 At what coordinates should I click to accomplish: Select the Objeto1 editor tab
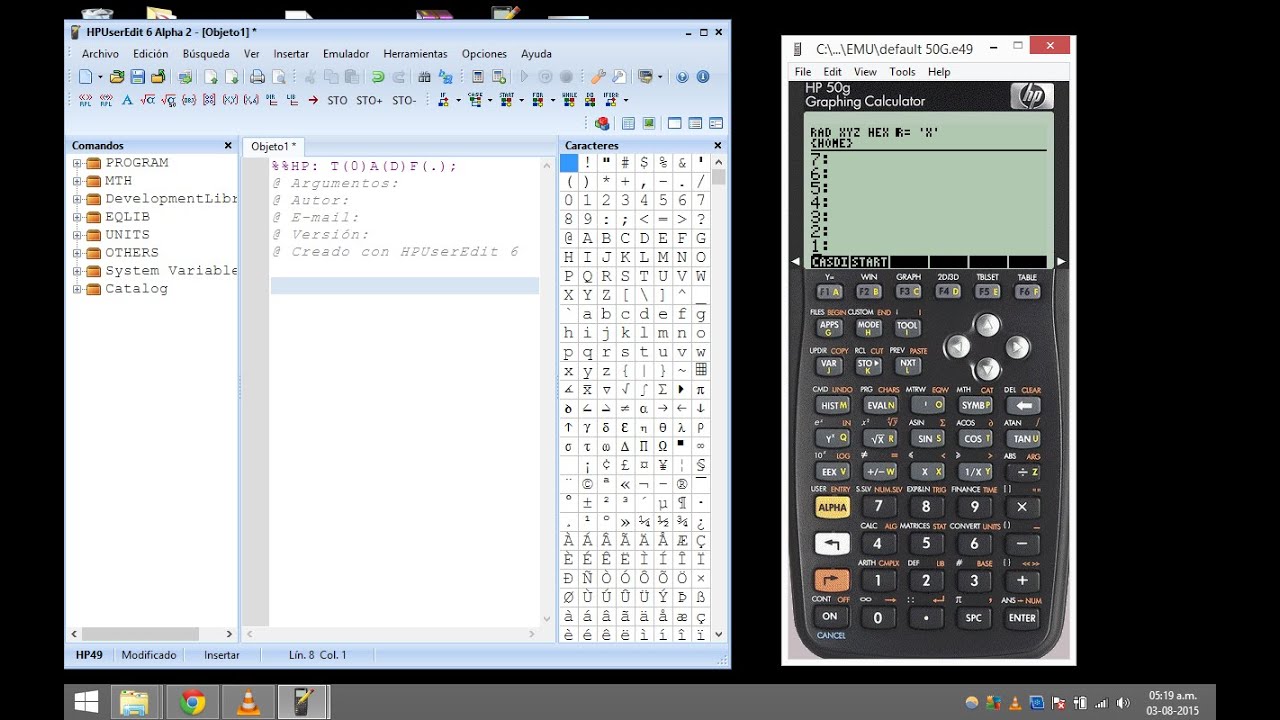click(x=273, y=146)
